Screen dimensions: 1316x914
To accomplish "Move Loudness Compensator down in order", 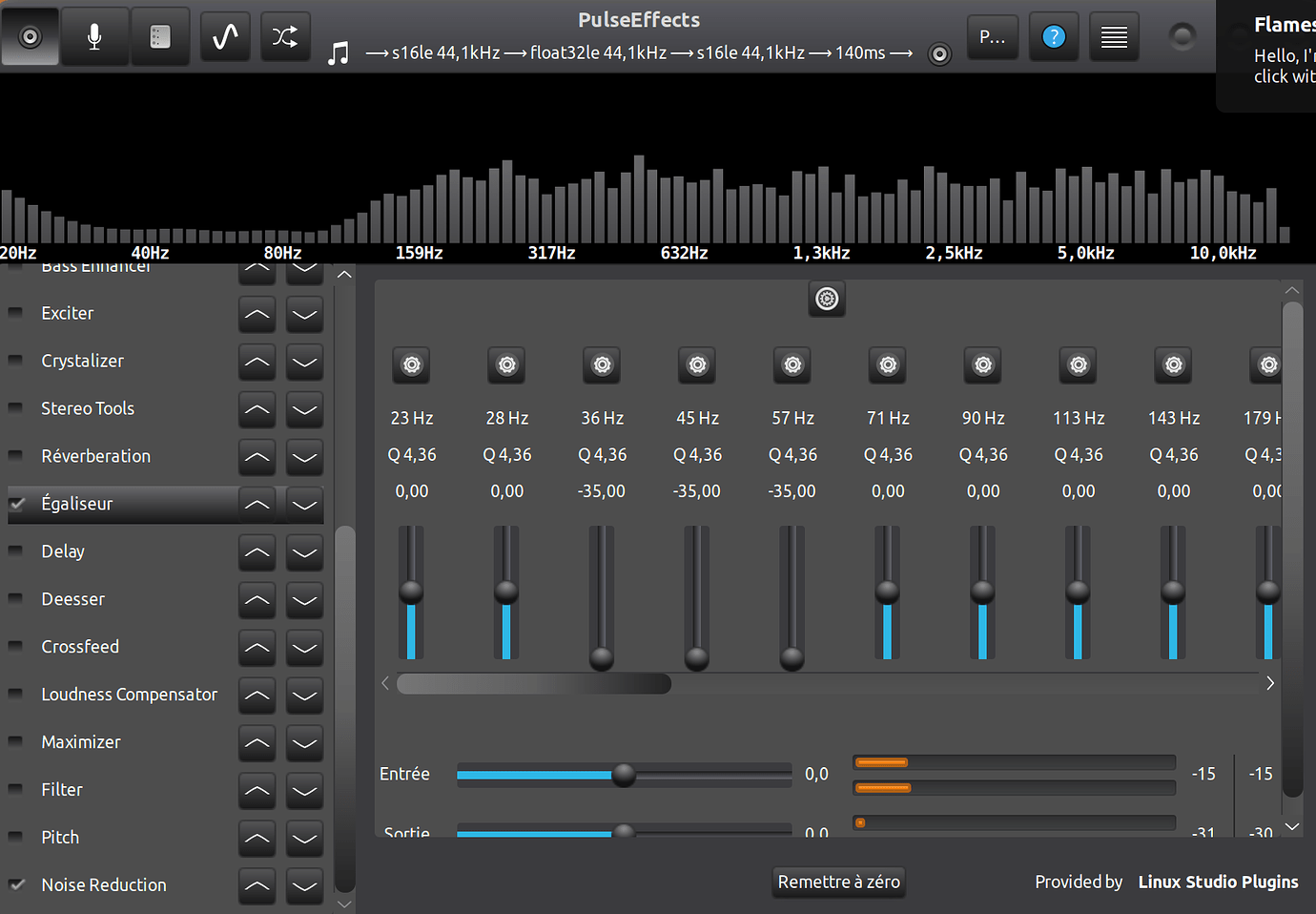I will [304, 696].
